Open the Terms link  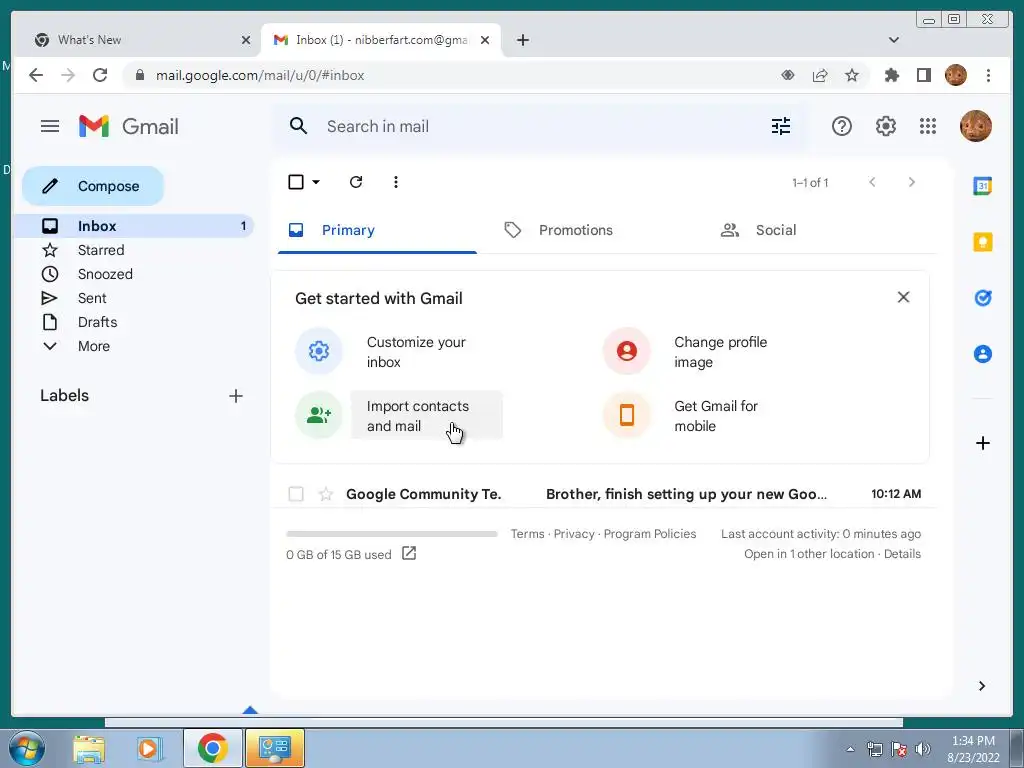(x=528, y=534)
